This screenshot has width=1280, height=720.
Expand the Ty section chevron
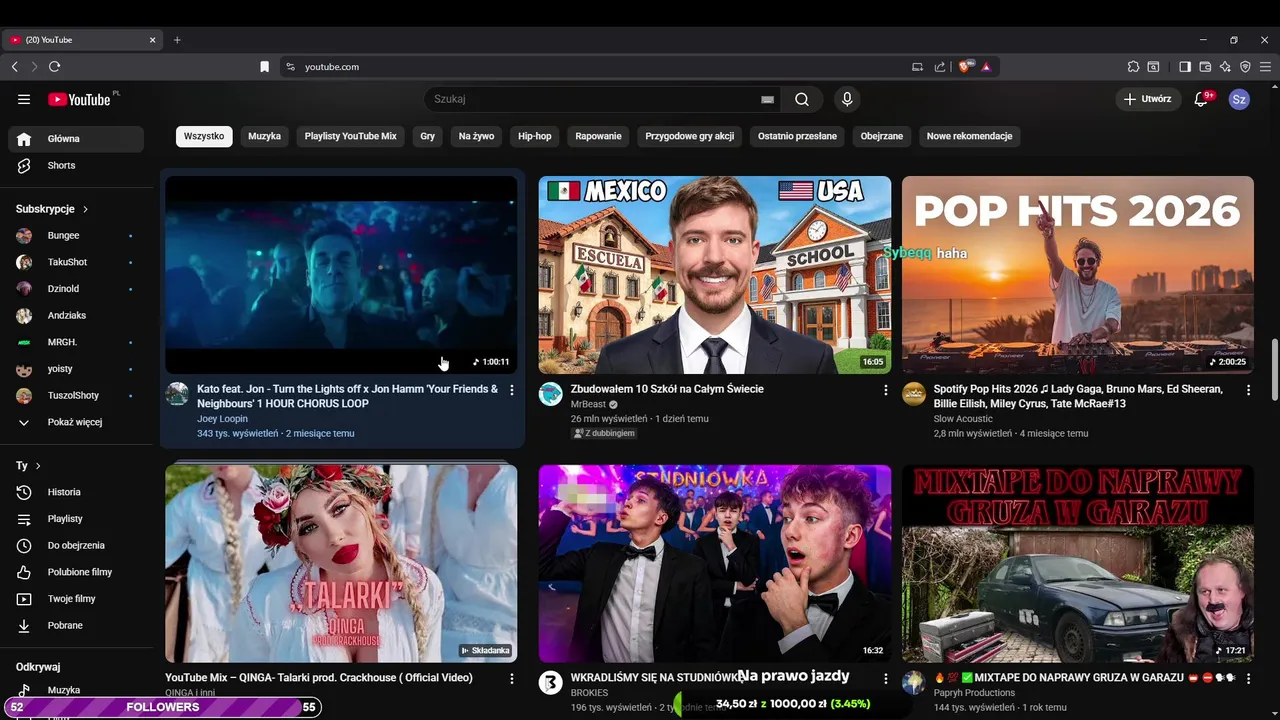(x=38, y=466)
